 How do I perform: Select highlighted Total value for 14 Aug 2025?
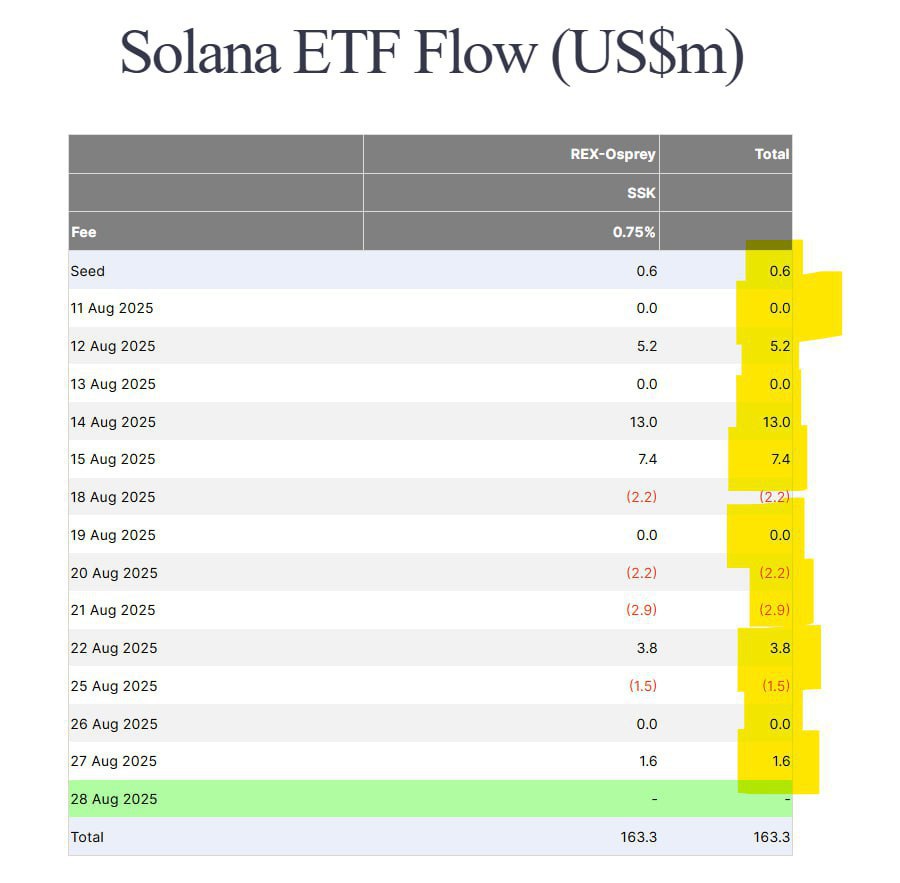(x=776, y=422)
